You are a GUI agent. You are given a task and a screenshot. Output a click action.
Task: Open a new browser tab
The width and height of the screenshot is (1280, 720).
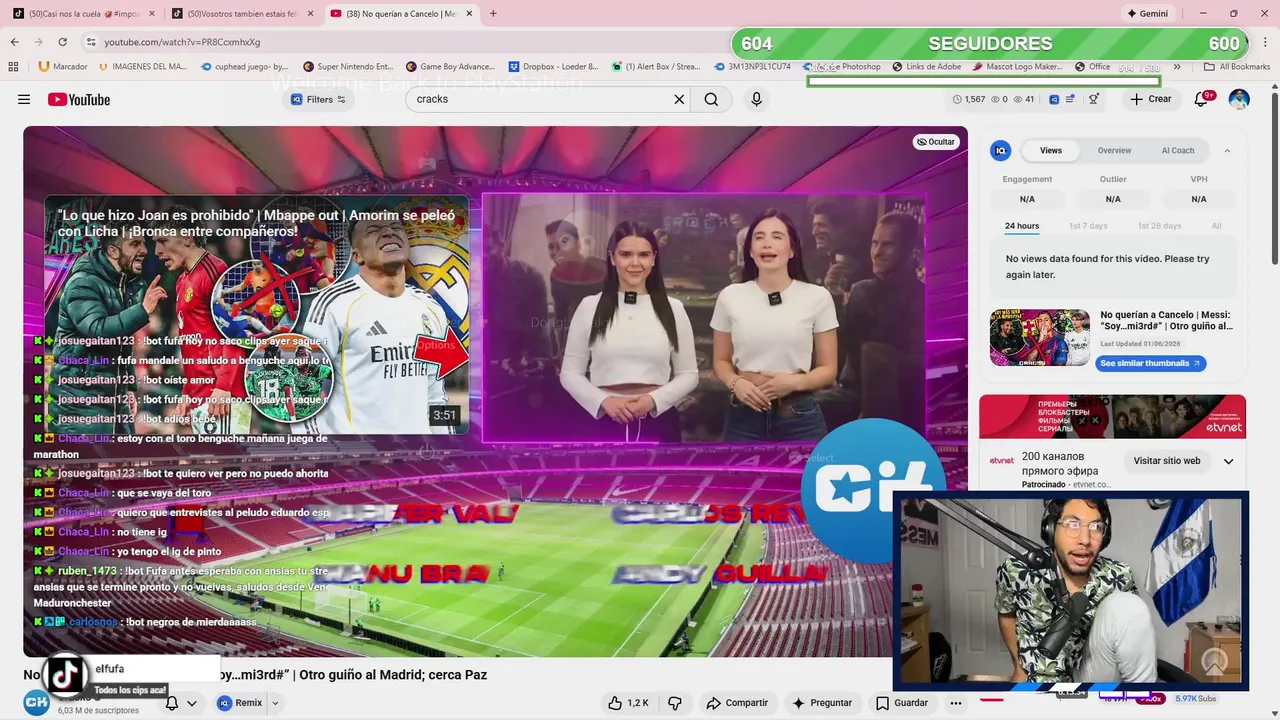point(493,13)
